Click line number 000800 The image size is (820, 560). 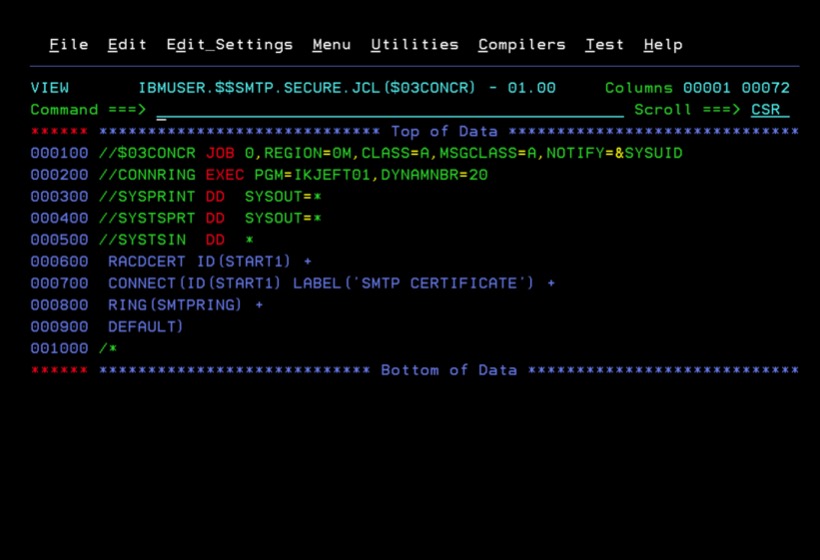pyautogui.click(x=59, y=305)
